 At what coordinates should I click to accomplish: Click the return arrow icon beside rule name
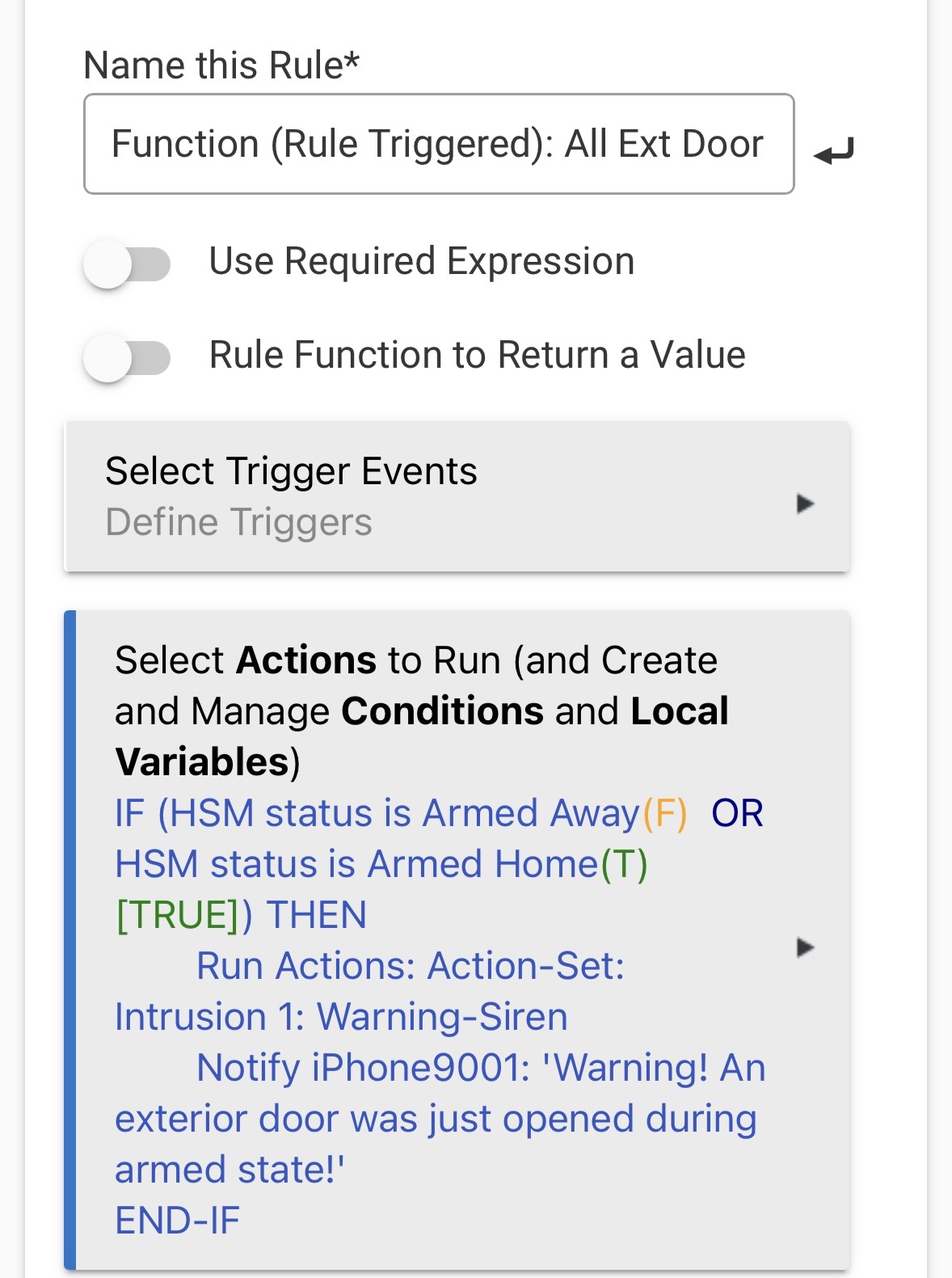click(833, 151)
